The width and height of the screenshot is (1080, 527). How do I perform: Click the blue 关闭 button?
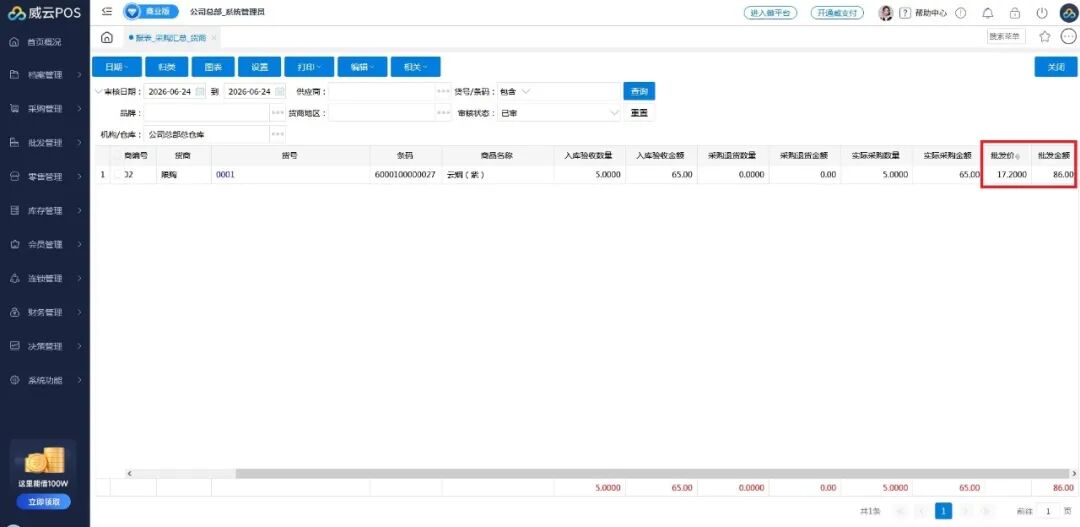1056,67
